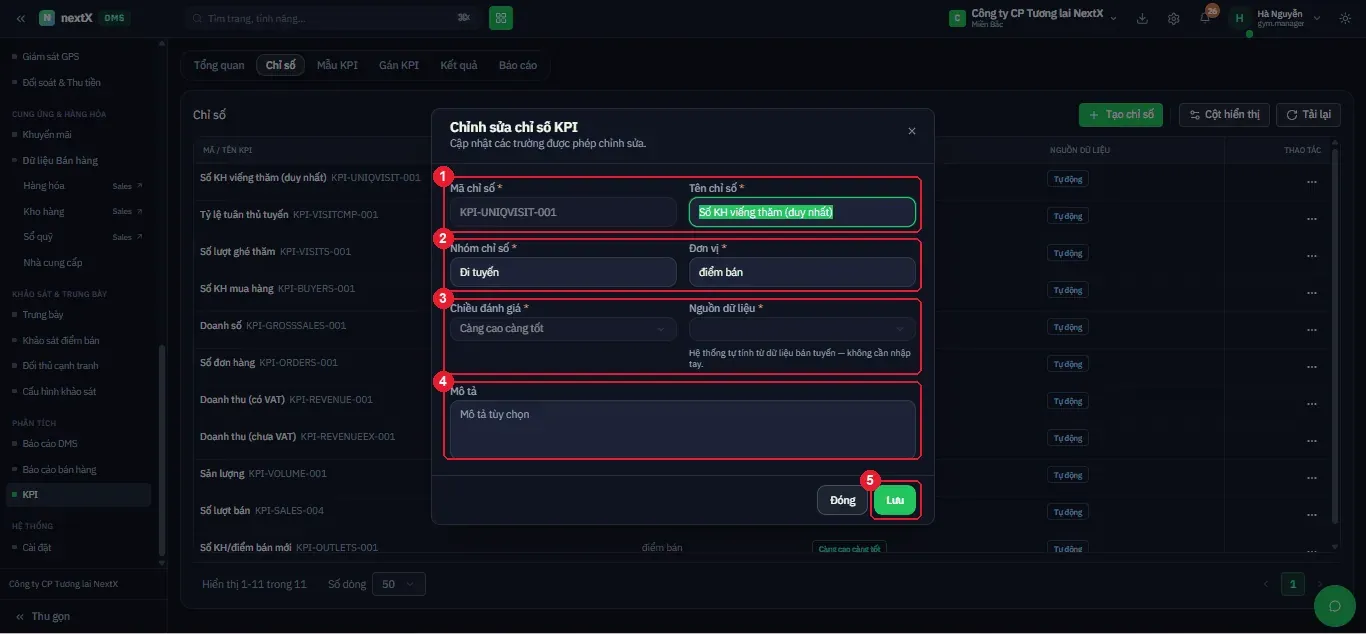Click the Tìm trang, tính năng search box

click(x=331, y=18)
